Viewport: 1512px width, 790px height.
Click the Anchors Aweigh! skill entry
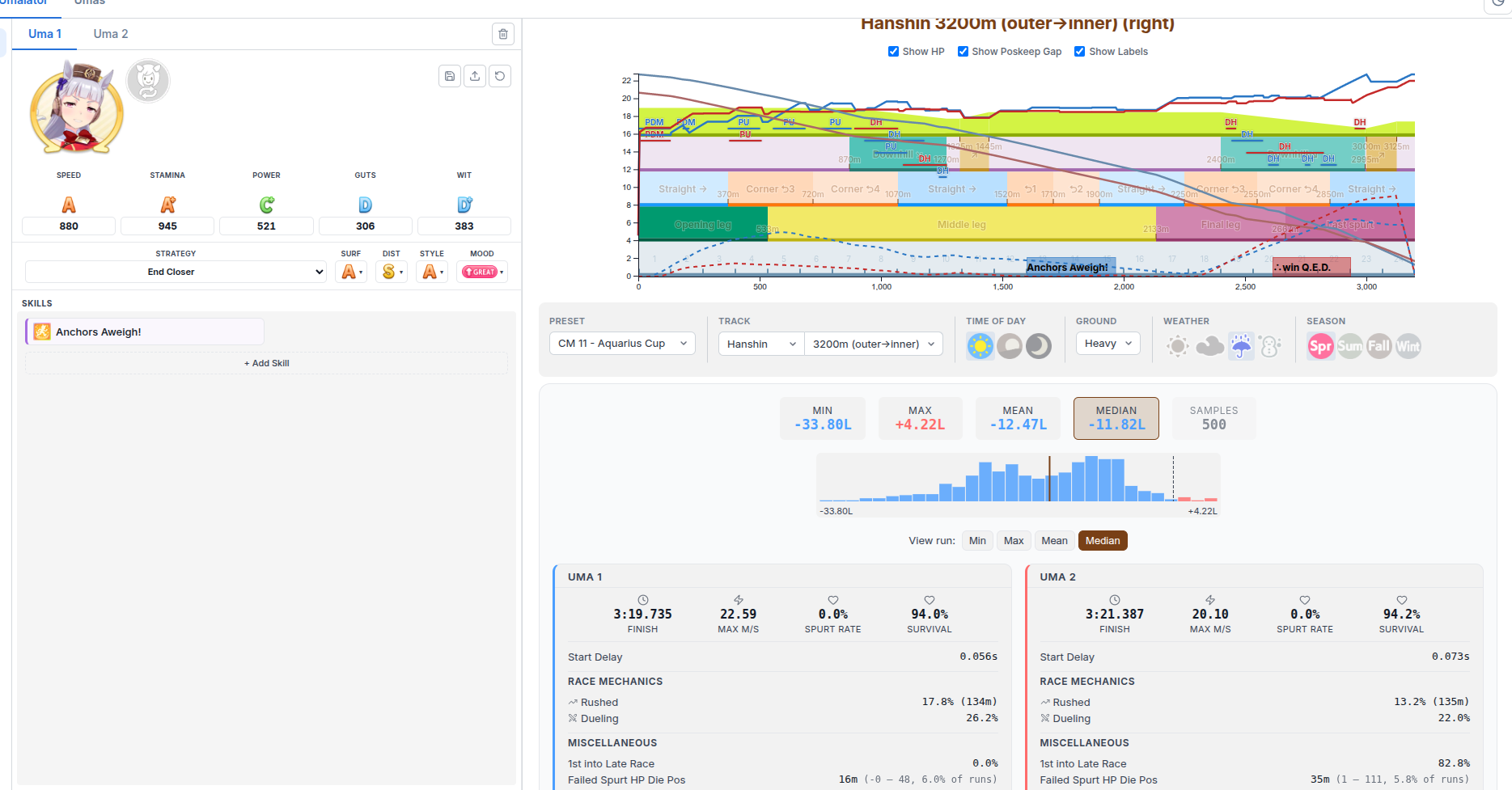point(145,332)
